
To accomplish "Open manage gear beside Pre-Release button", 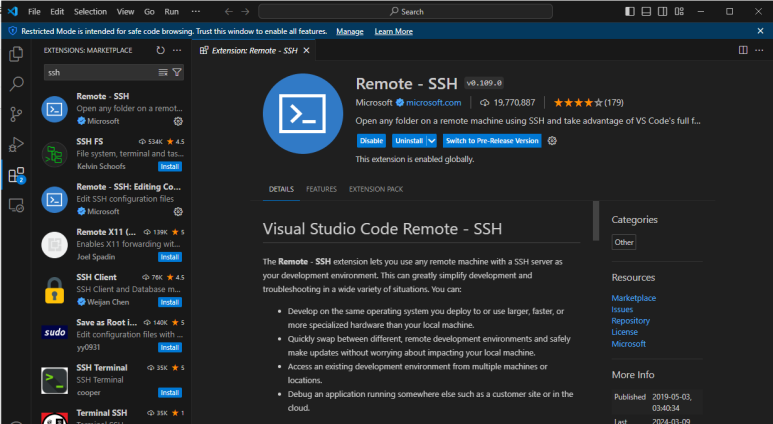I will [x=552, y=141].
